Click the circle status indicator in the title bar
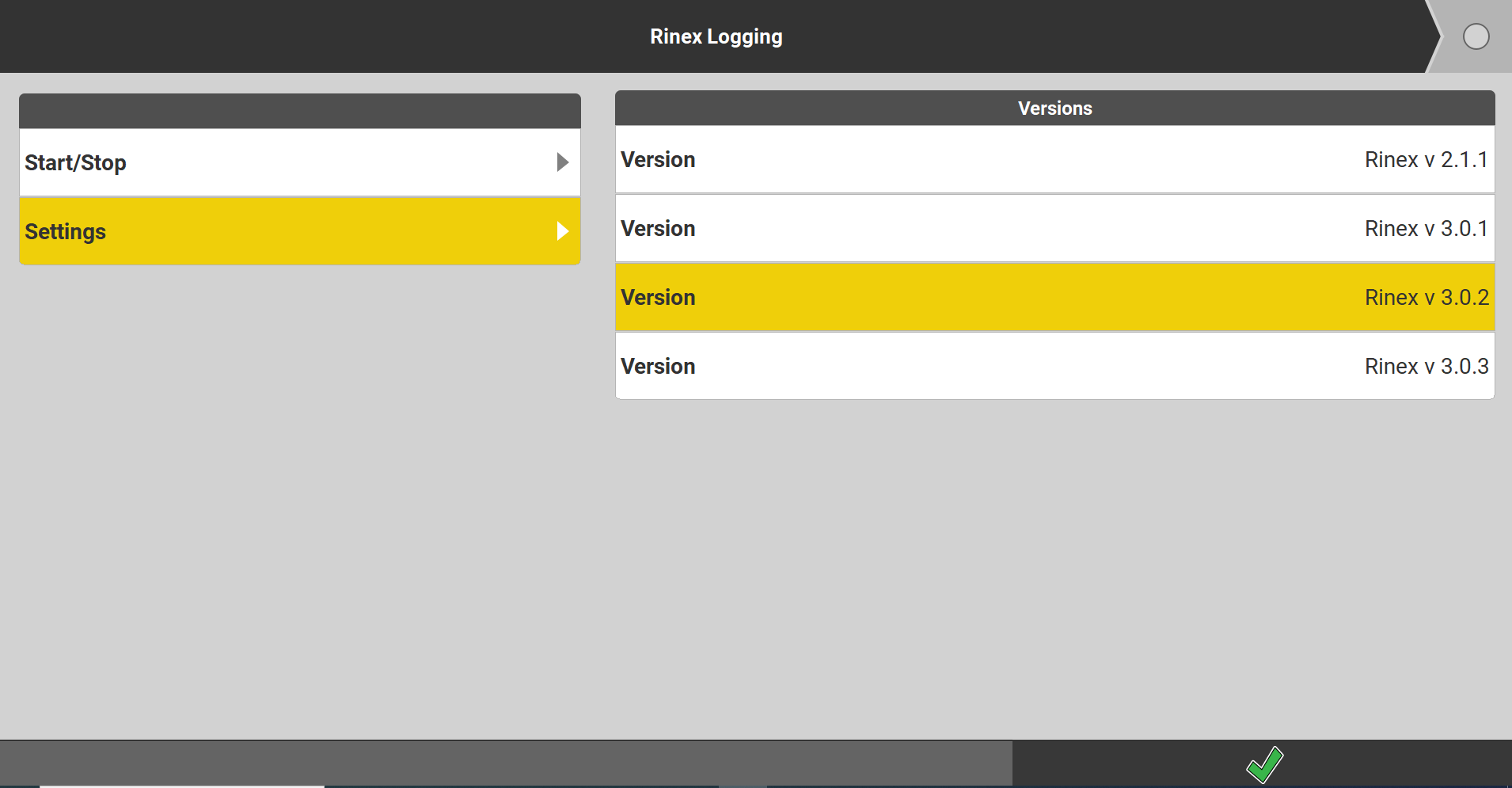Image resolution: width=1512 pixels, height=788 pixels. 1476,36
